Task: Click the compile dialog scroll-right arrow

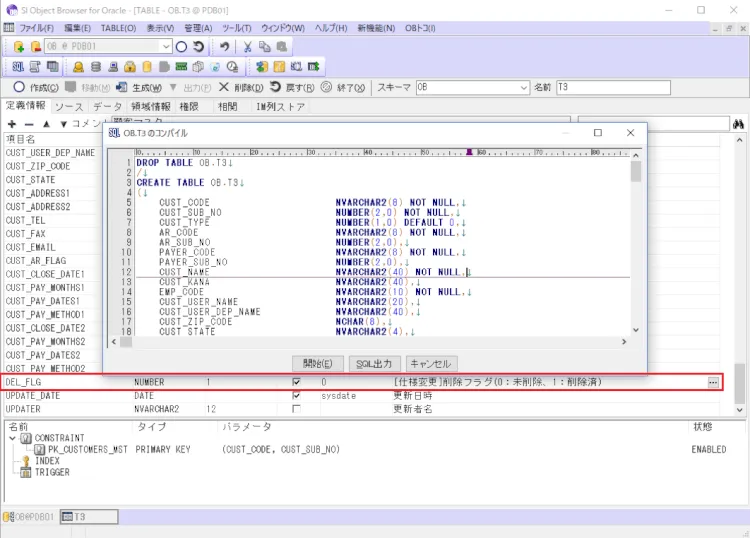Action: click(624, 341)
